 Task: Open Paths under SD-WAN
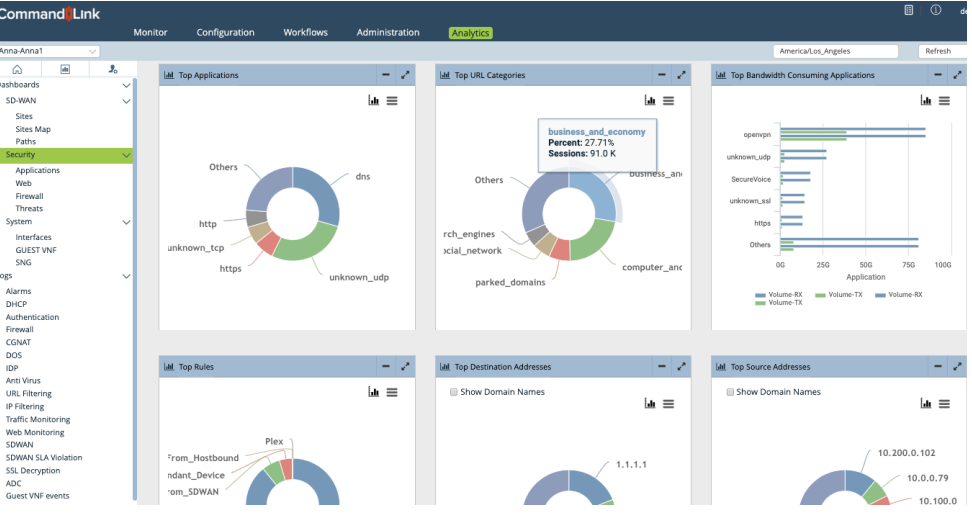(x=25, y=141)
